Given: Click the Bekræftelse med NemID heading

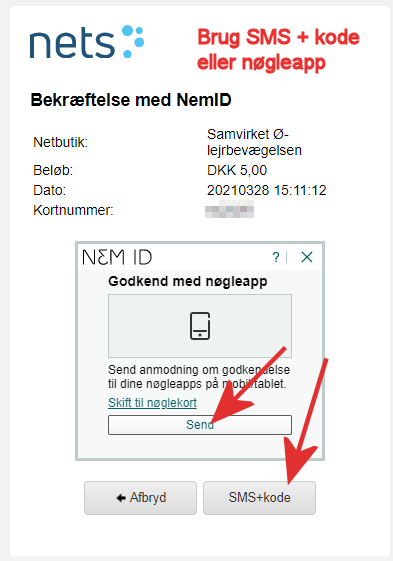Looking at the screenshot, I should coord(131,100).
